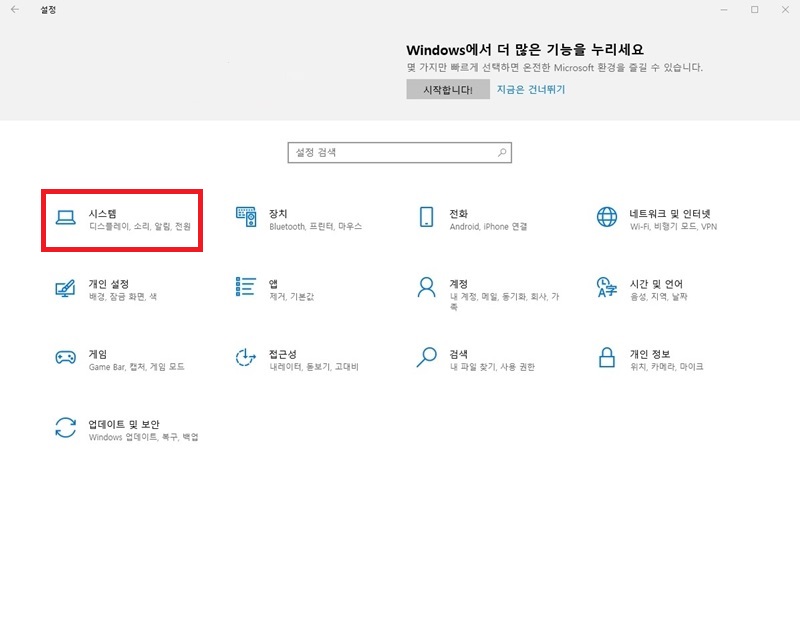Click the 시작합니다! button
The width and height of the screenshot is (800, 620).
(x=448, y=89)
